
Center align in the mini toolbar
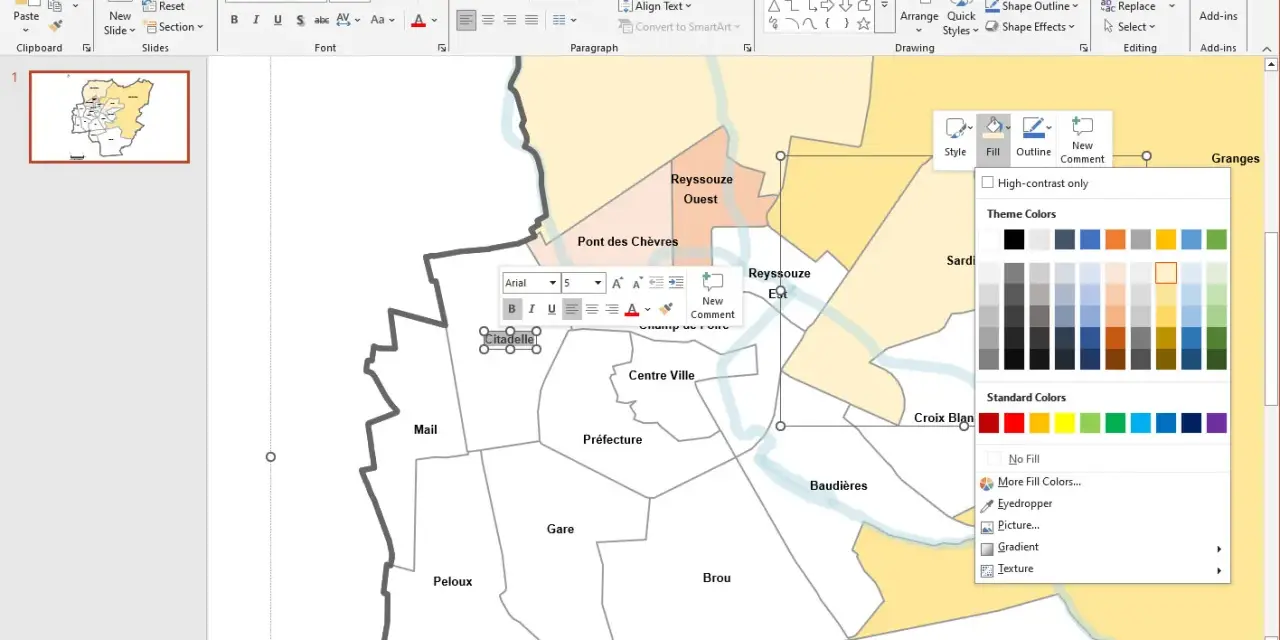coord(592,309)
